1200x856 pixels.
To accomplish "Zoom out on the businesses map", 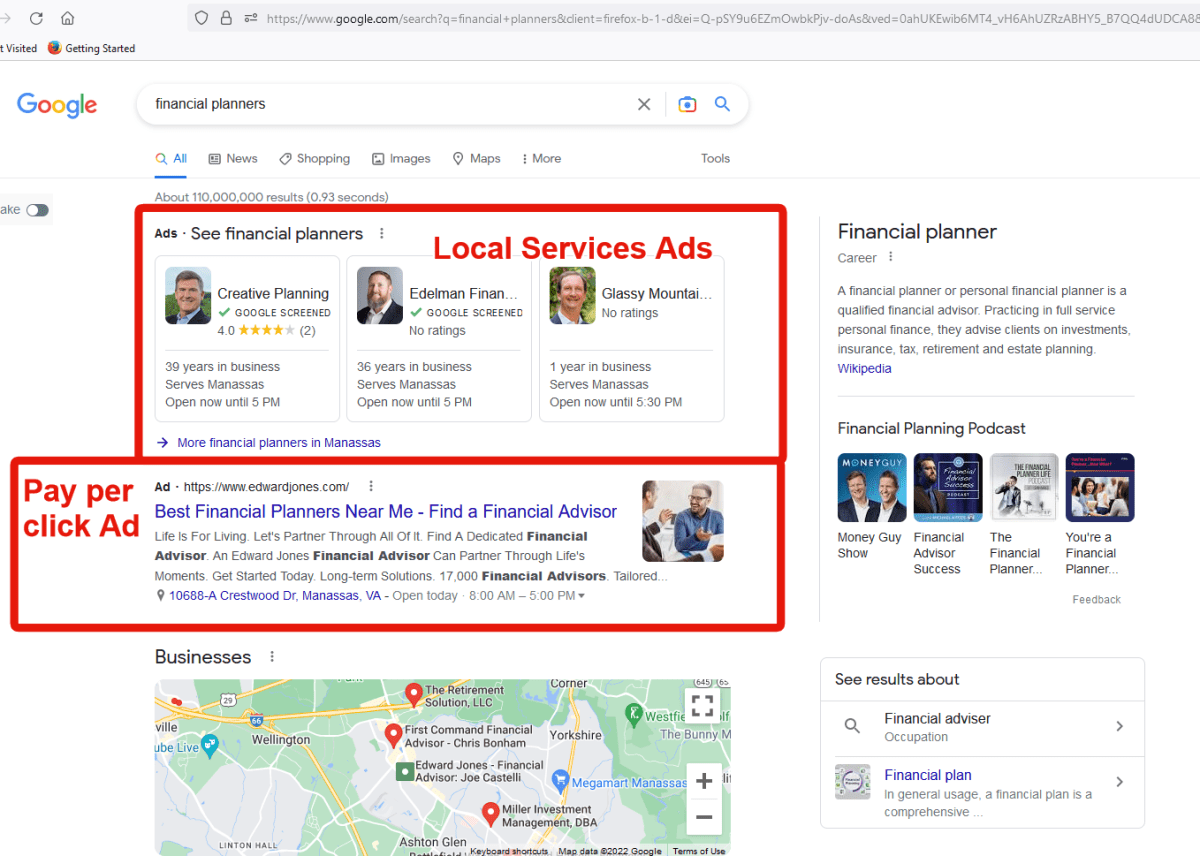I will 703,817.
